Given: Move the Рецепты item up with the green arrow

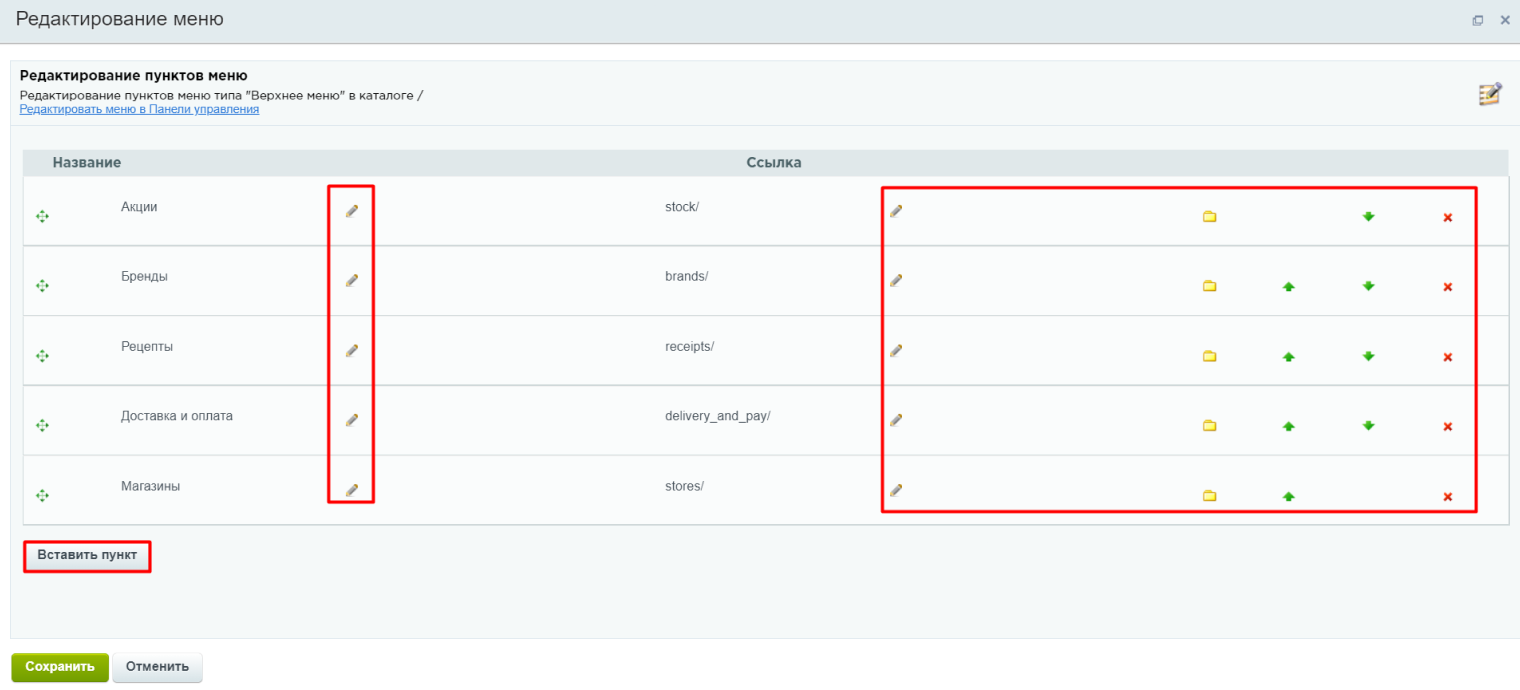Looking at the screenshot, I should [x=1288, y=357].
